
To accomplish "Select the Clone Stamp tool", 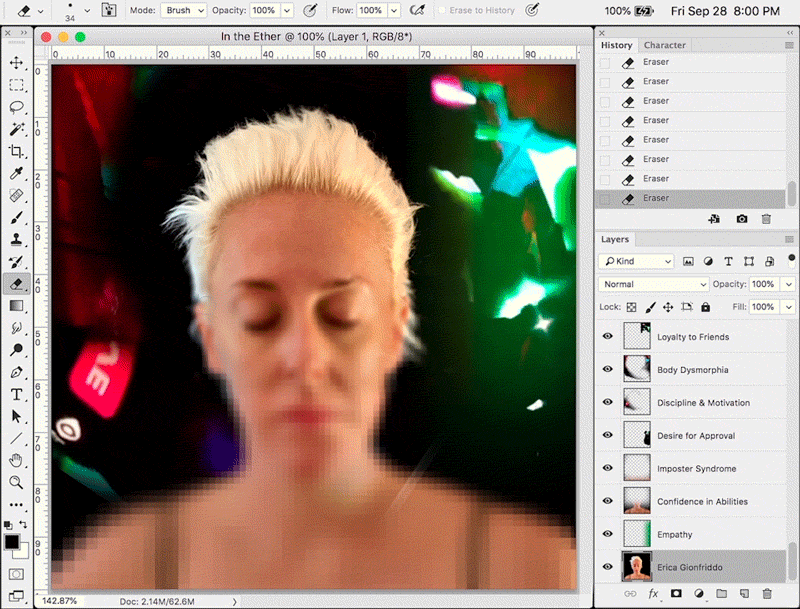I will click(16, 240).
